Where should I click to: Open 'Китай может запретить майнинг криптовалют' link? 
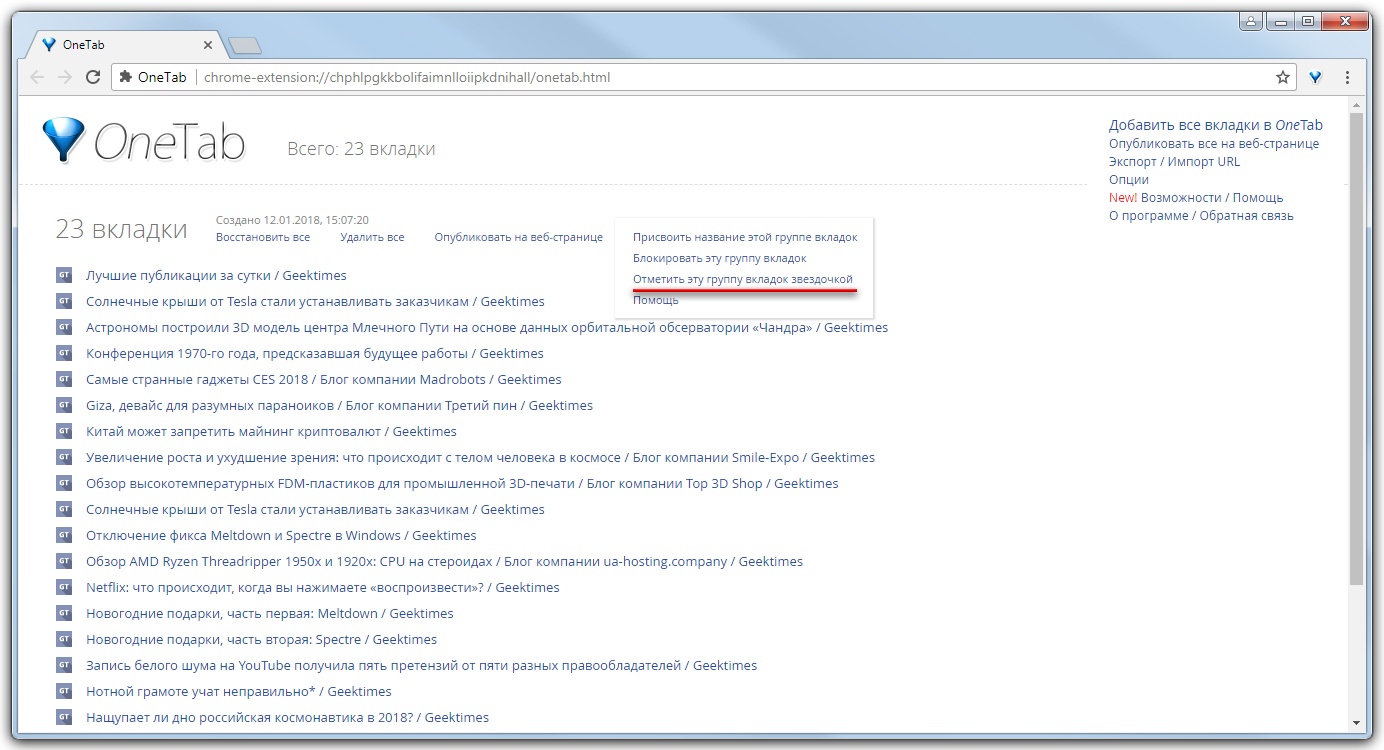click(271, 431)
